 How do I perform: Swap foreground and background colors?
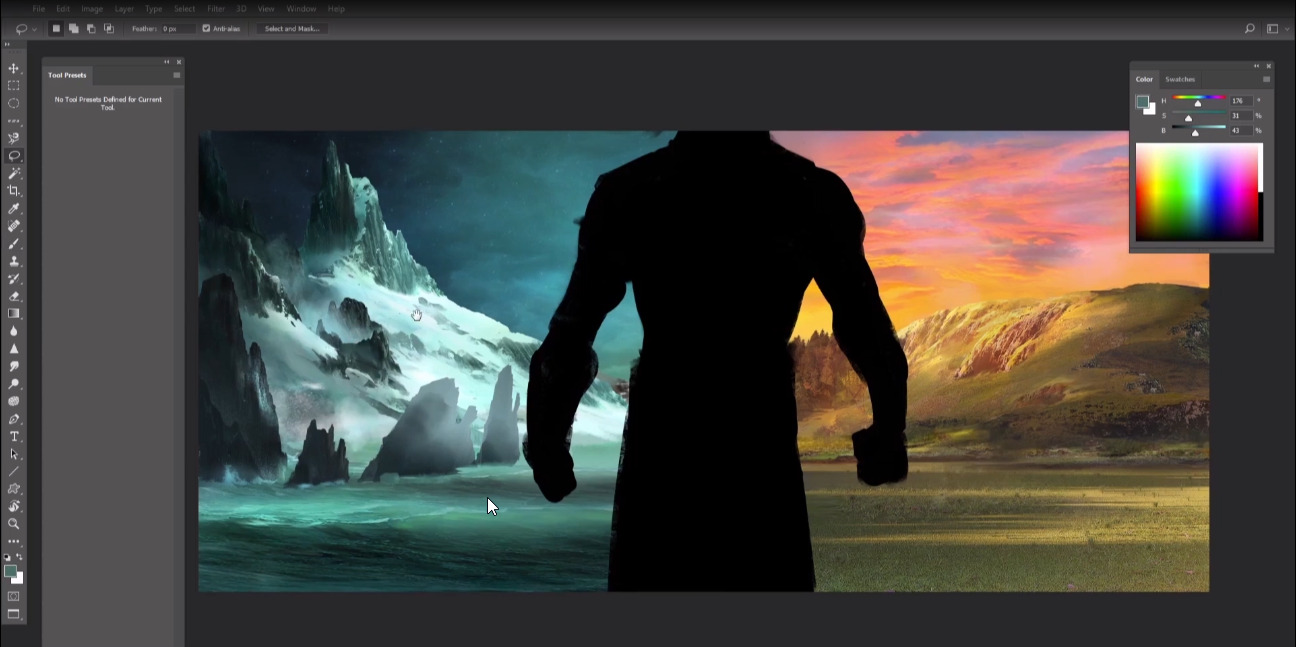[x=19, y=557]
